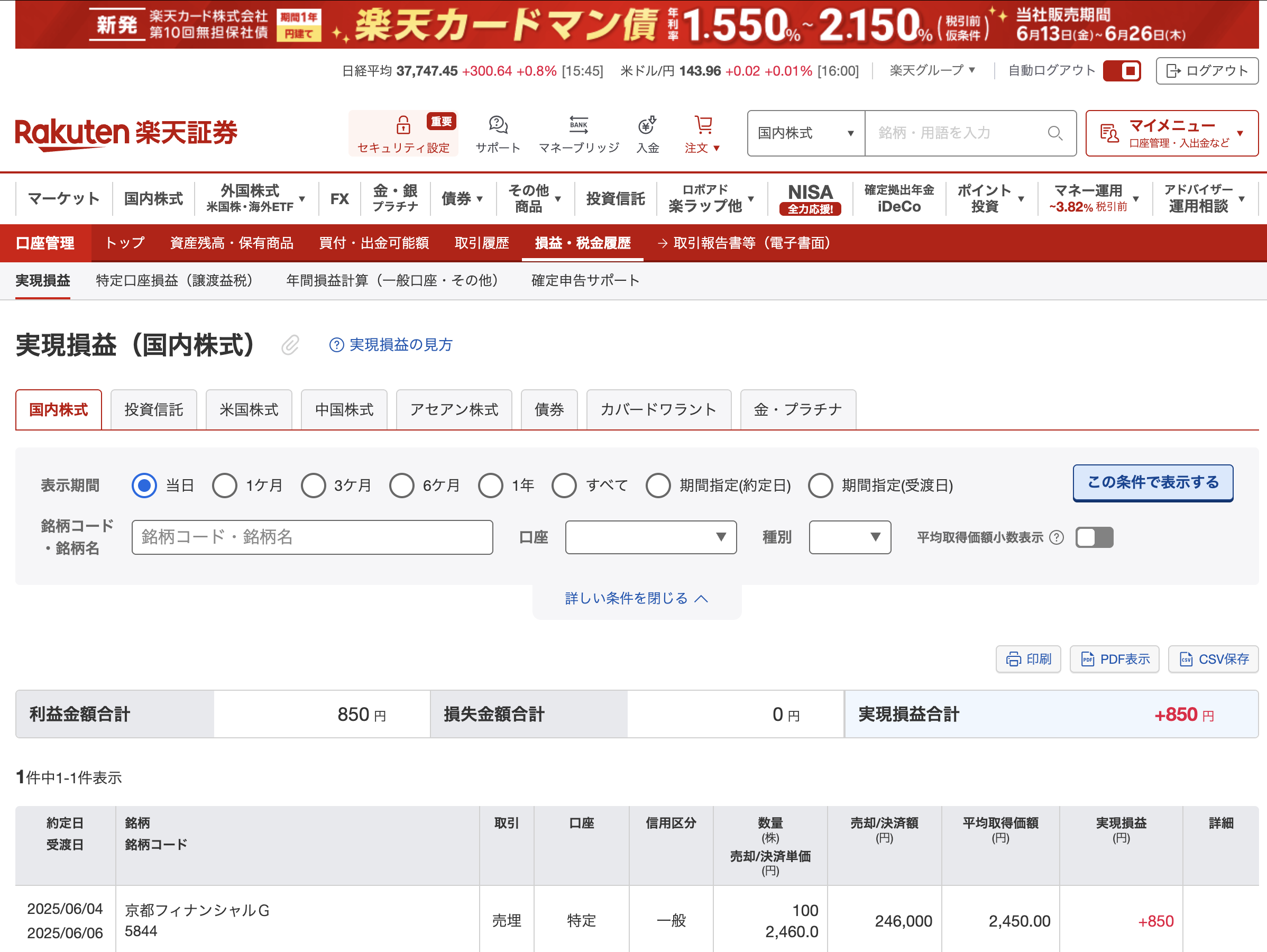Open the 種別 dropdown
Screen dimensions: 1267x952
(x=849, y=537)
